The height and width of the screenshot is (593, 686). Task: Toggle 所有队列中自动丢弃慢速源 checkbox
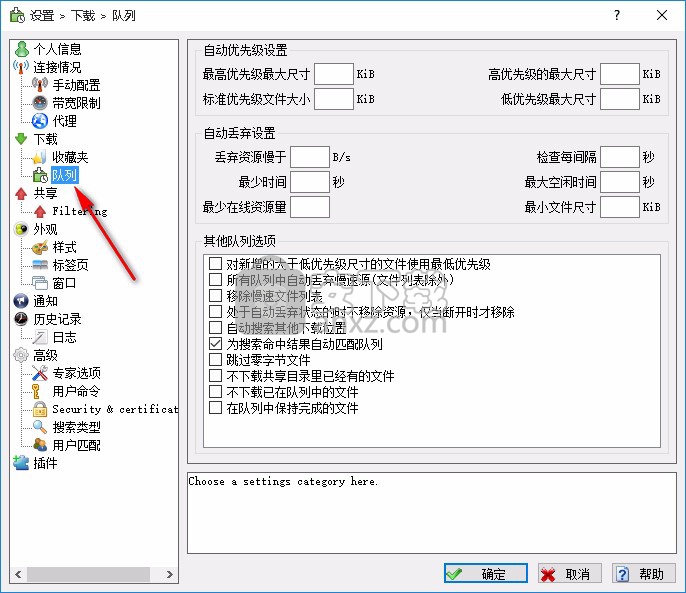(215, 279)
